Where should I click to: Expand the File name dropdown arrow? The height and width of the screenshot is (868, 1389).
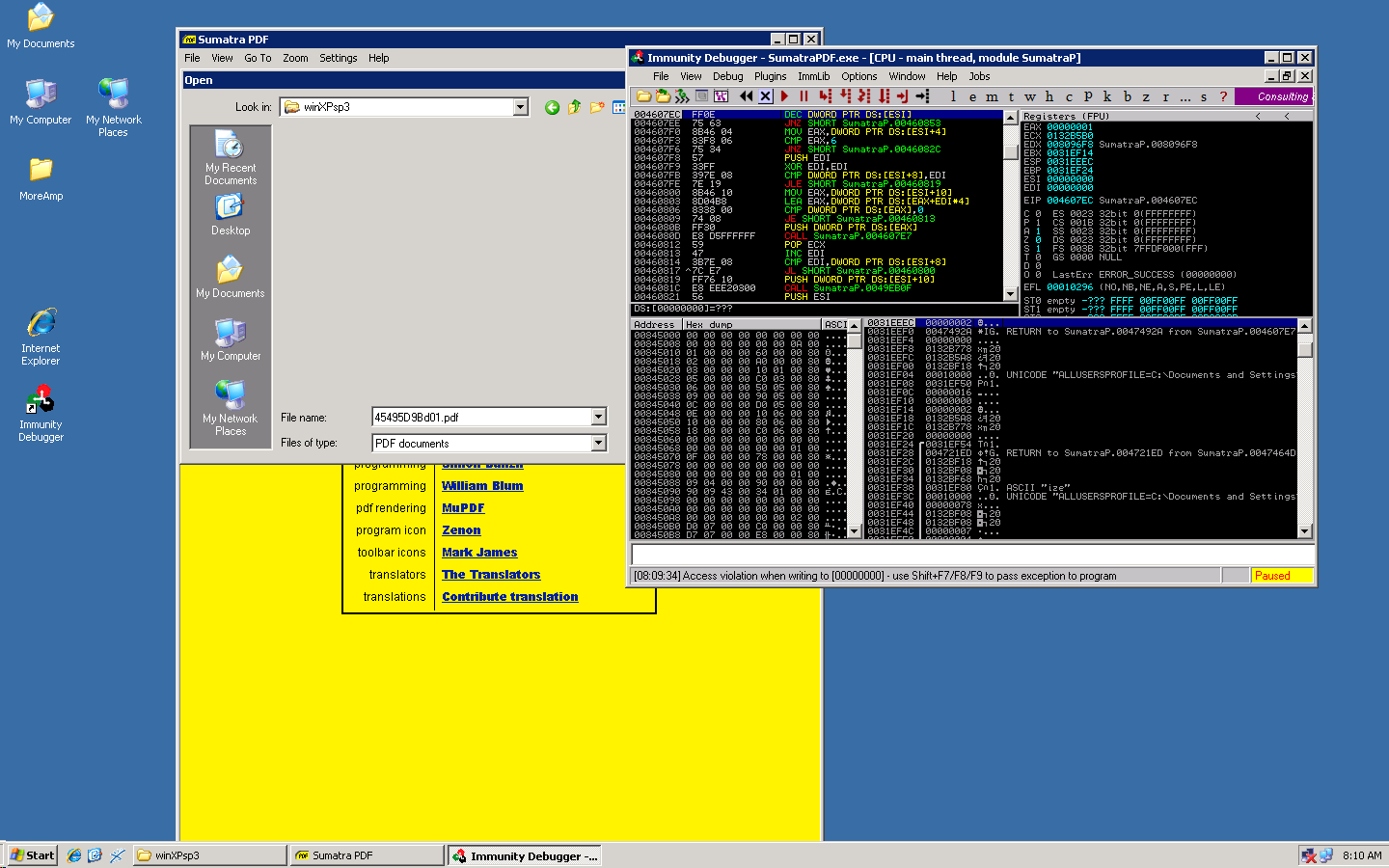(598, 417)
